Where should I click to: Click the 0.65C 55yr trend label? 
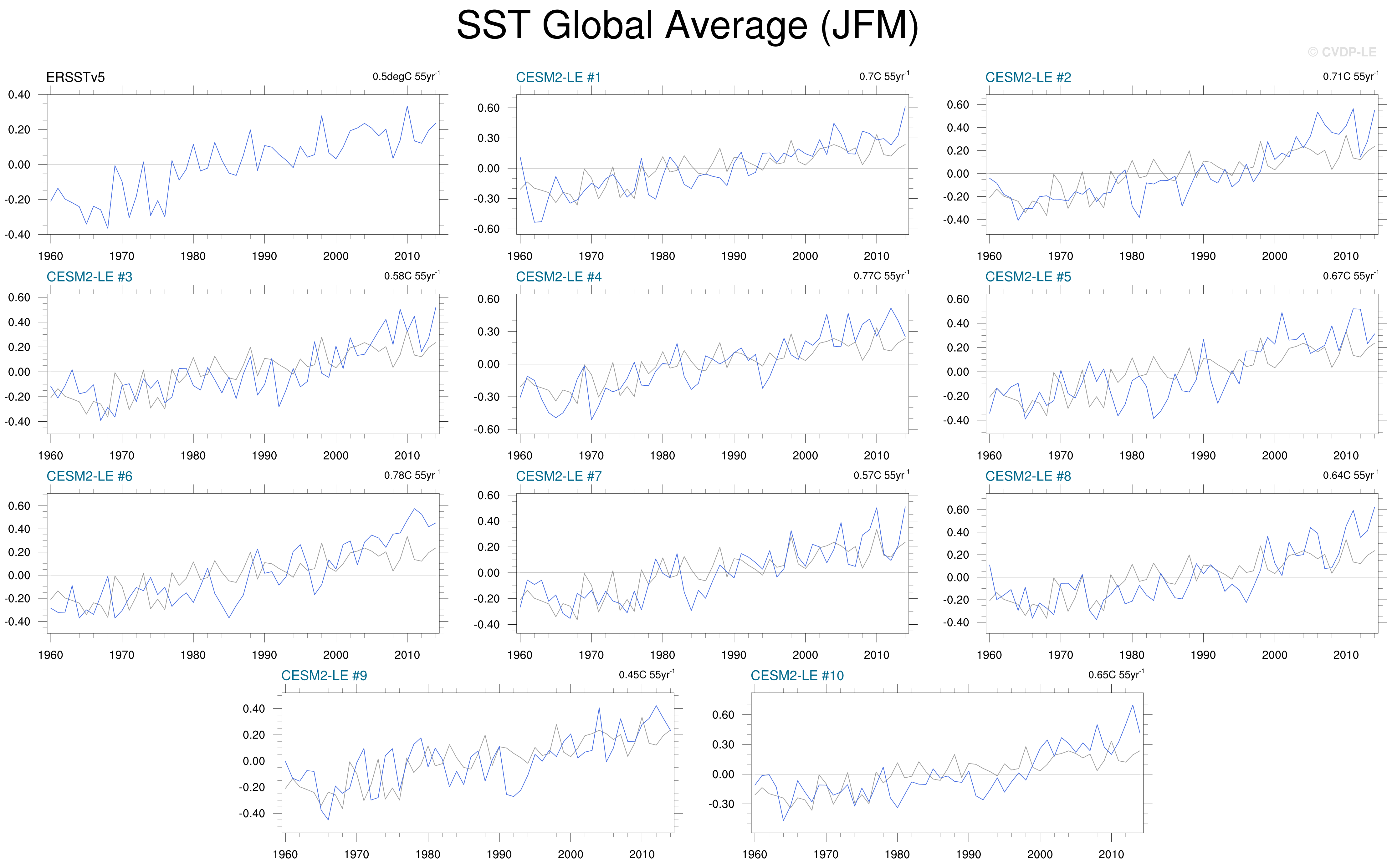tap(1116, 674)
